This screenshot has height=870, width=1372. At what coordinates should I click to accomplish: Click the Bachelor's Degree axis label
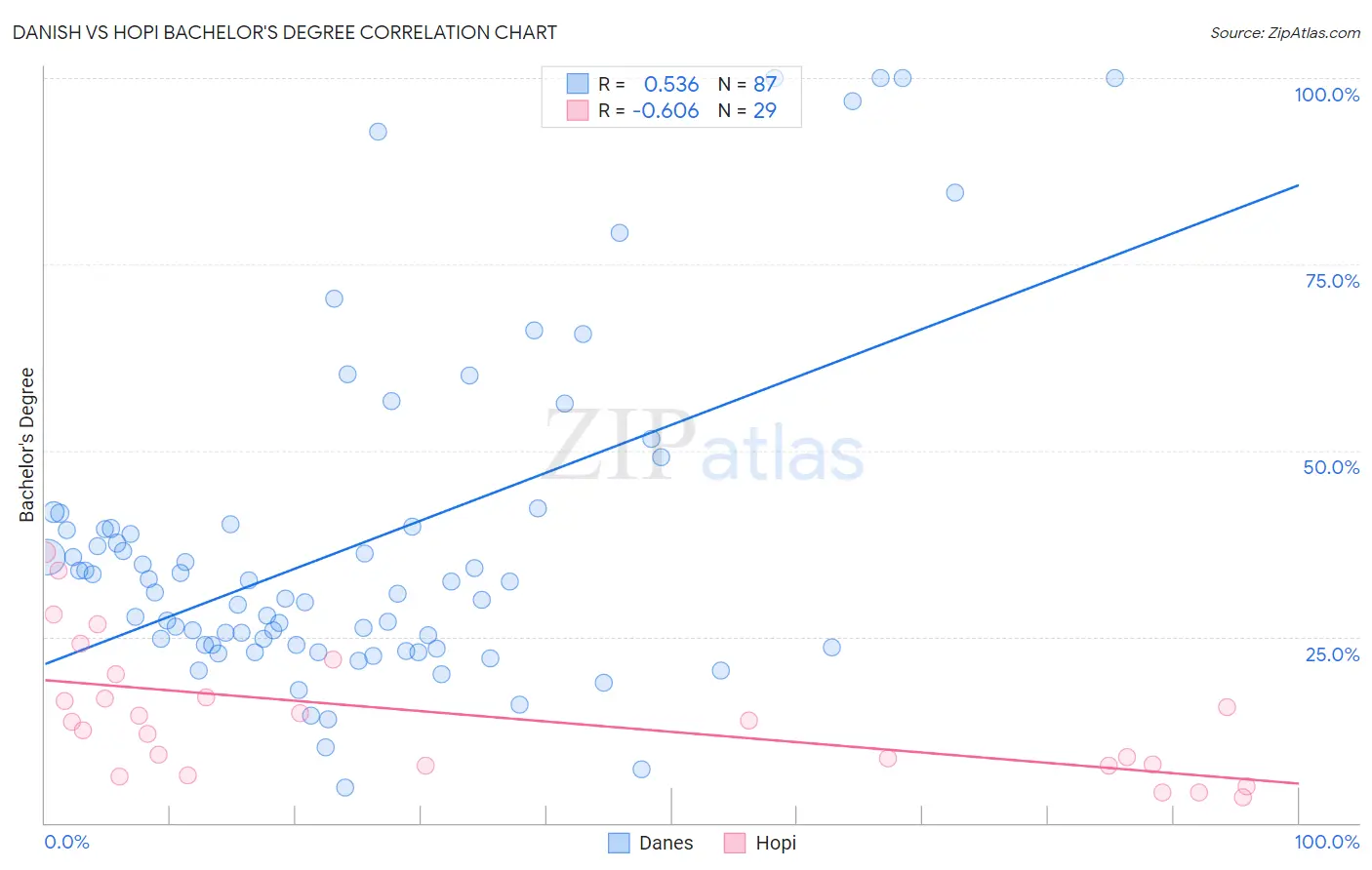27,445
